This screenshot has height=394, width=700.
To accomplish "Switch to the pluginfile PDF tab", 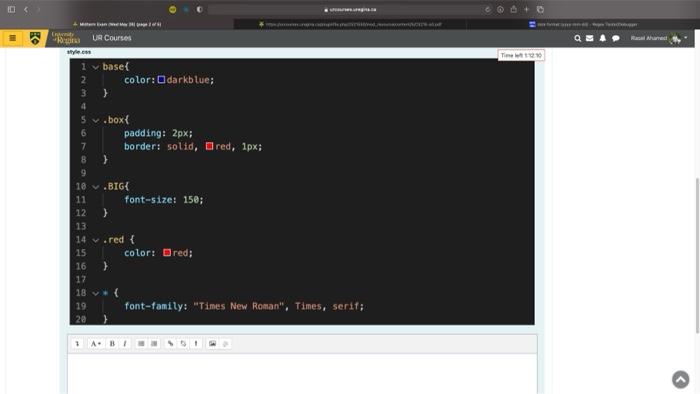I will [350, 25].
